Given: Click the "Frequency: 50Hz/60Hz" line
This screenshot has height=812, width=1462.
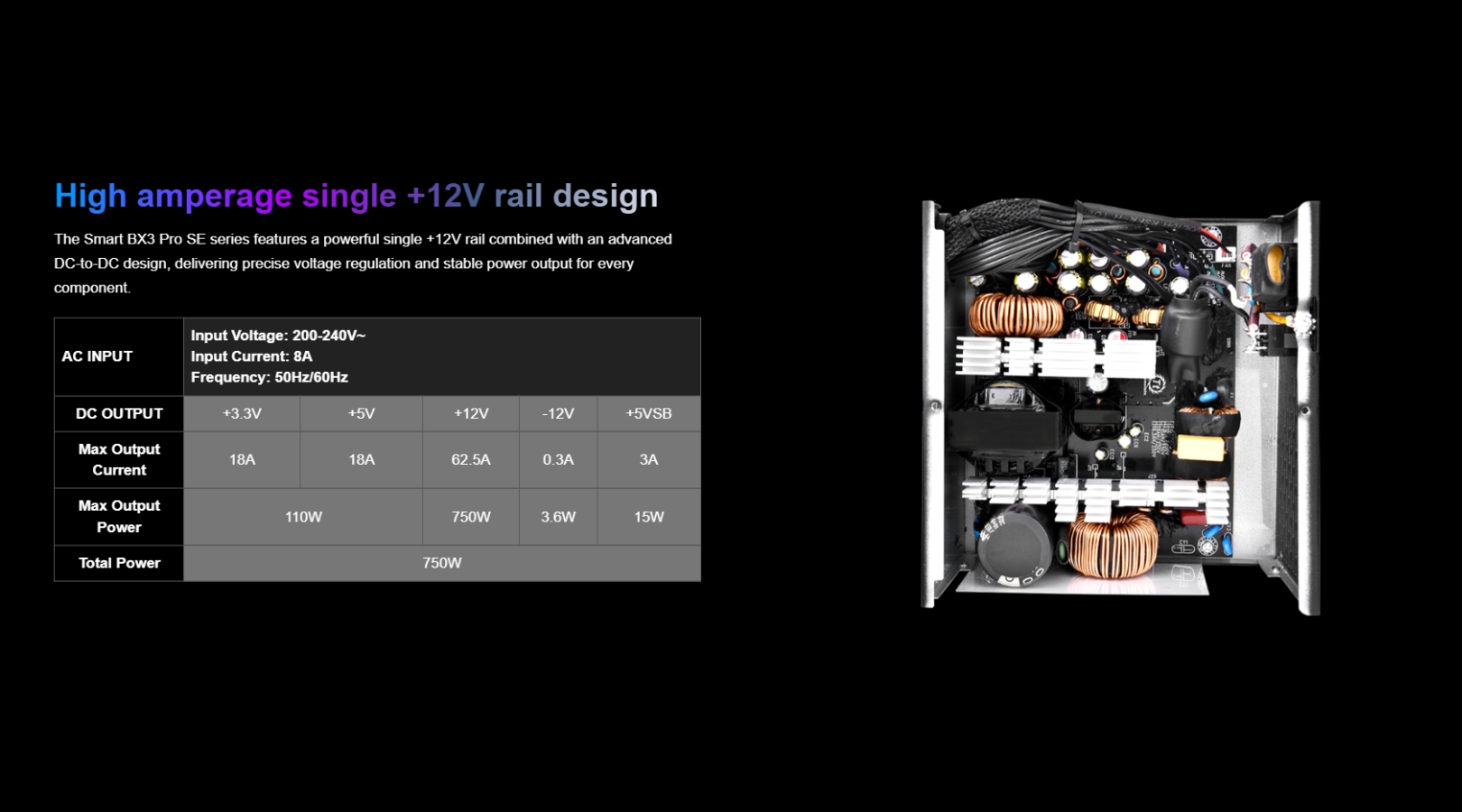Looking at the screenshot, I should [269, 377].
